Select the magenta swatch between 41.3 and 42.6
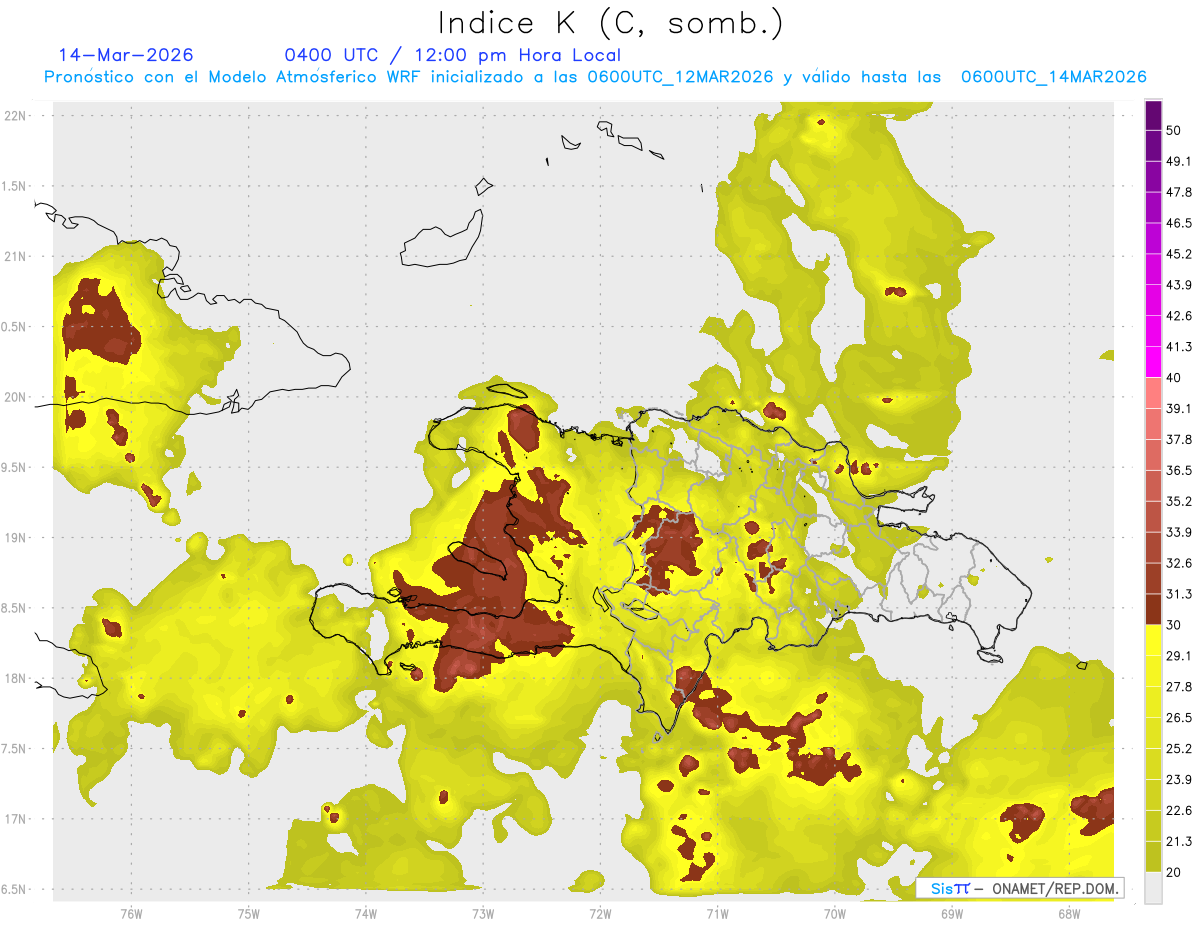 [1153, 332]
